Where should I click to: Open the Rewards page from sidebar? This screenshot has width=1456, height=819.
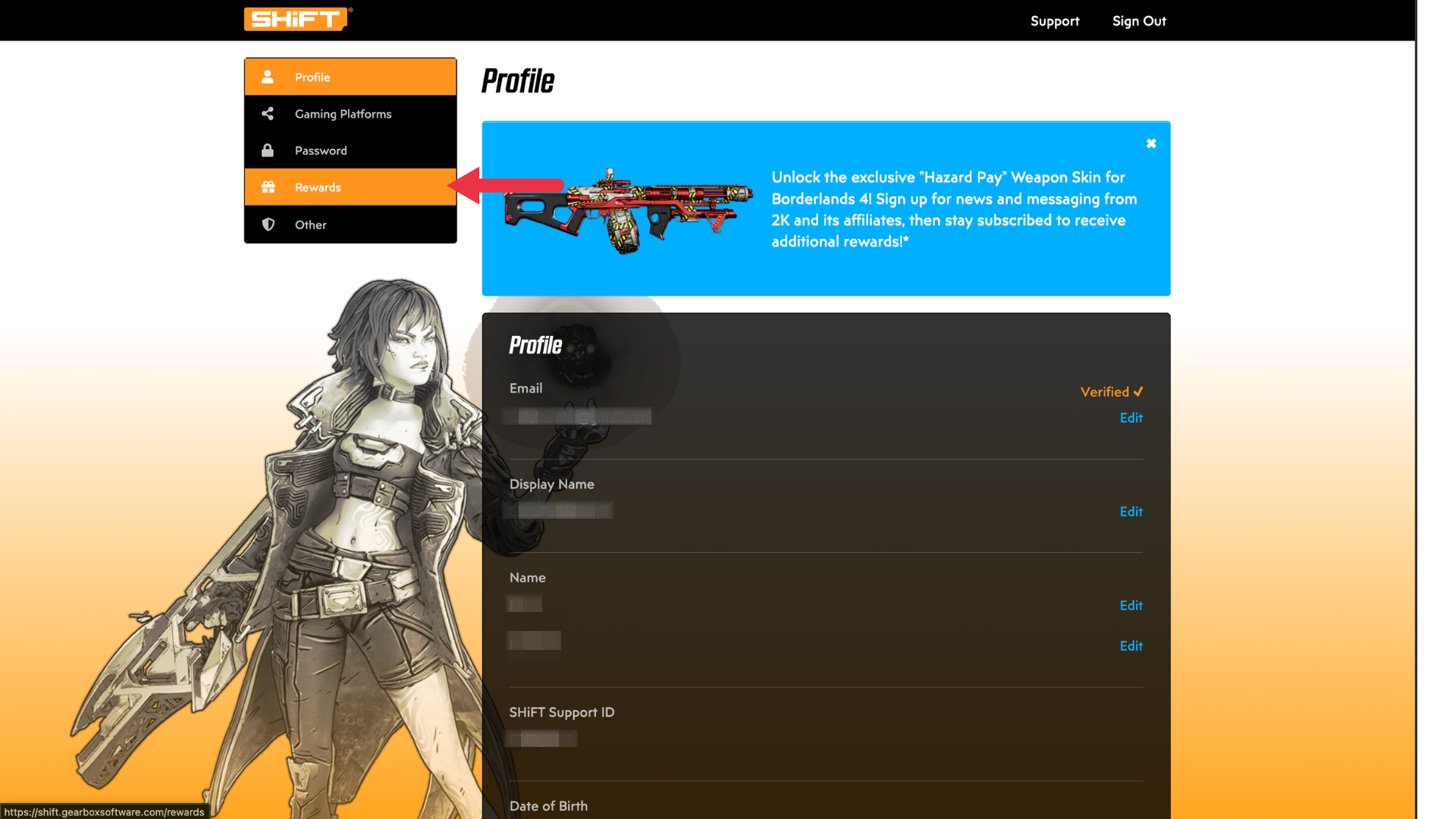tap(350, 187)
